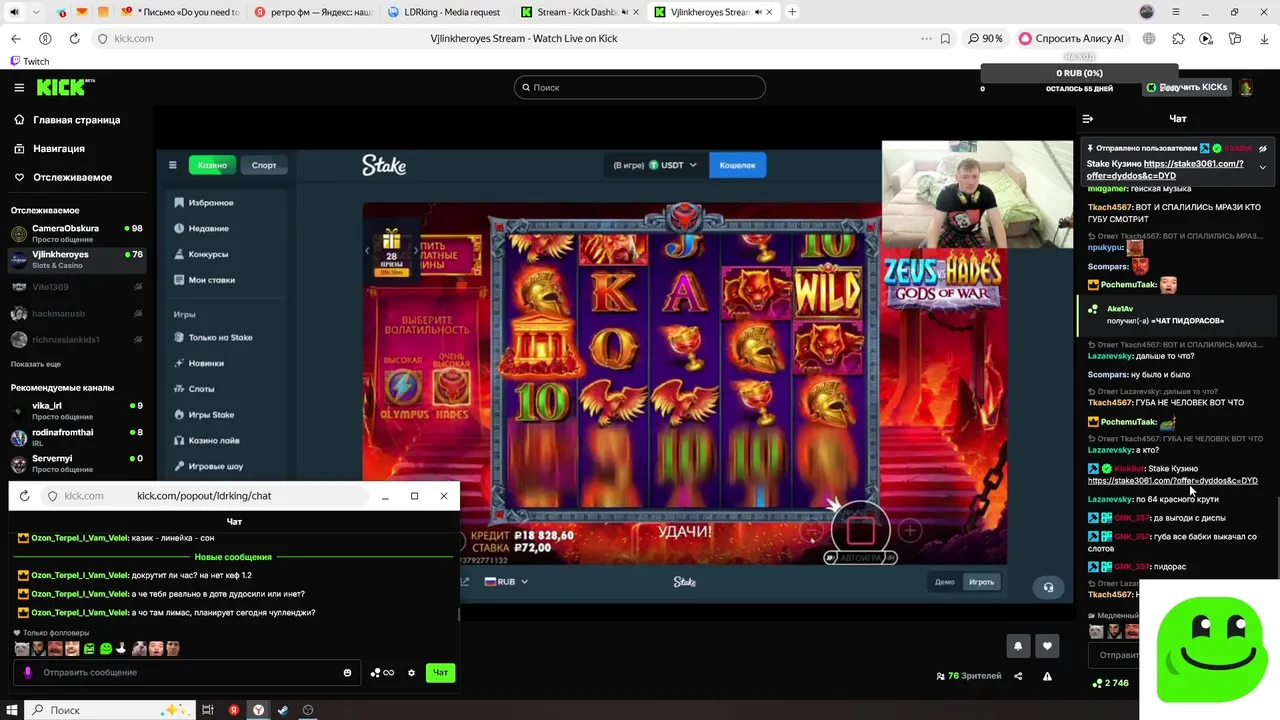Switch Stake mode to Играть
1280x720 pixels.
[981, 582]
